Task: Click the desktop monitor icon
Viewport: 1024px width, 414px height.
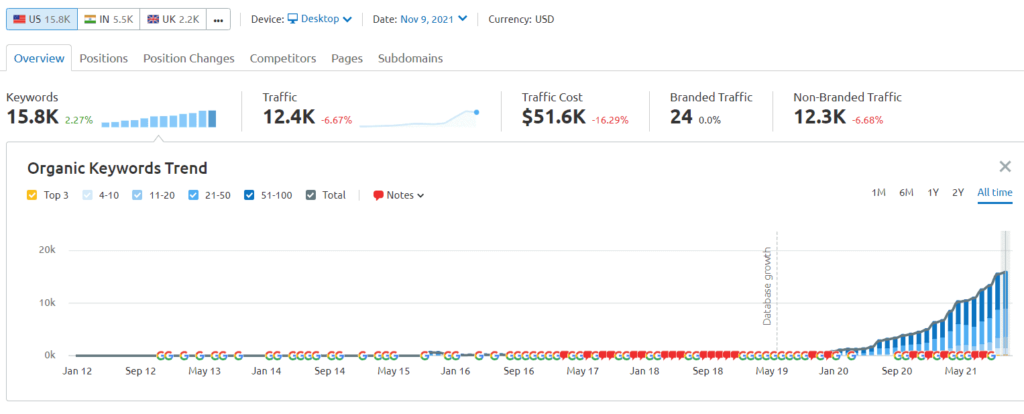Action: click(293, 20)
